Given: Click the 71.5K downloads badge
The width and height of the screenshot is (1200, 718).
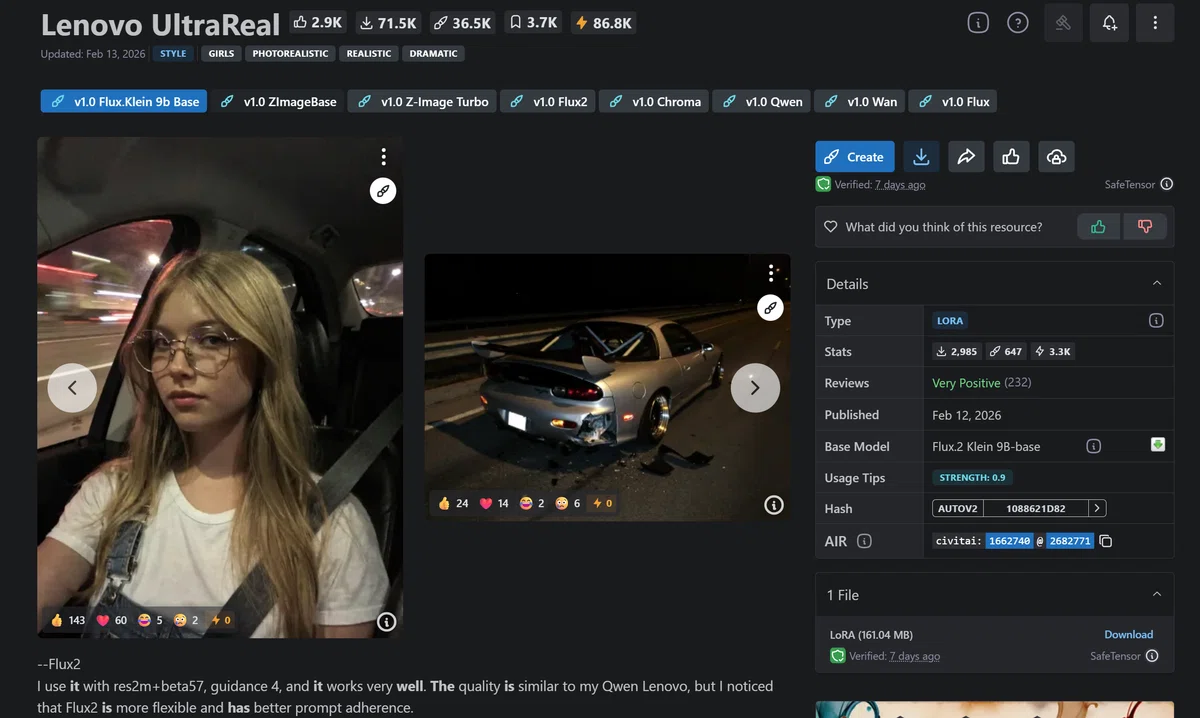Looking at the screenshot, I should coord(389,22).
